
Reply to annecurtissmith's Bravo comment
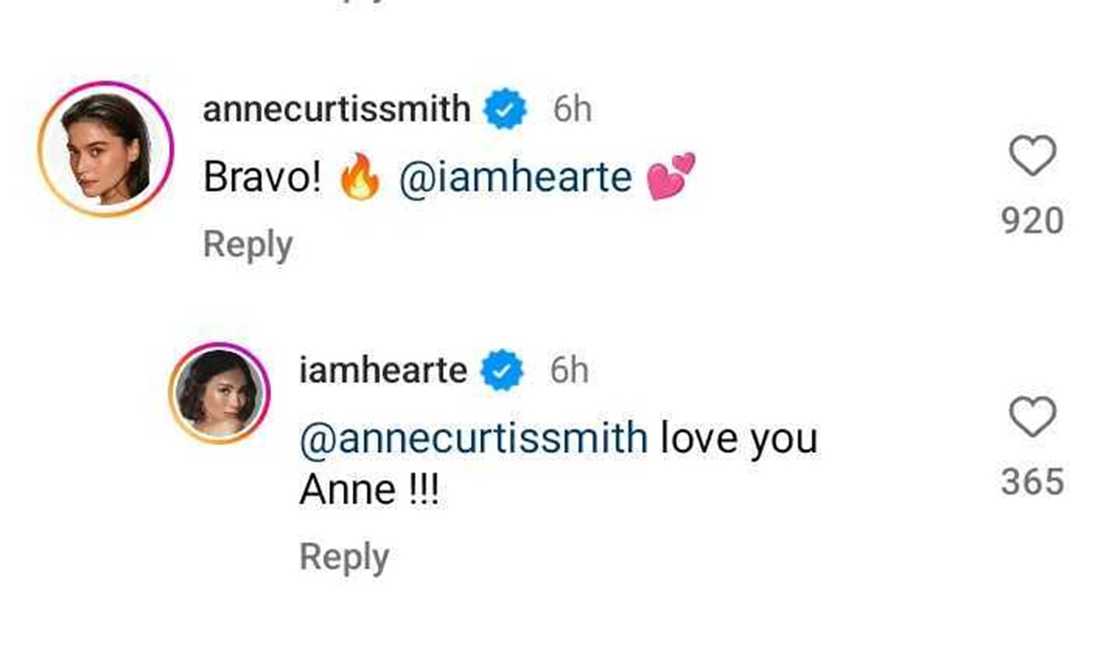point(247,244)
